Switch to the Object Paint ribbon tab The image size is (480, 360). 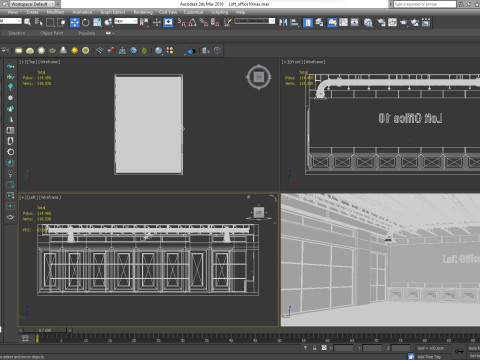click(x=52, y=33)
